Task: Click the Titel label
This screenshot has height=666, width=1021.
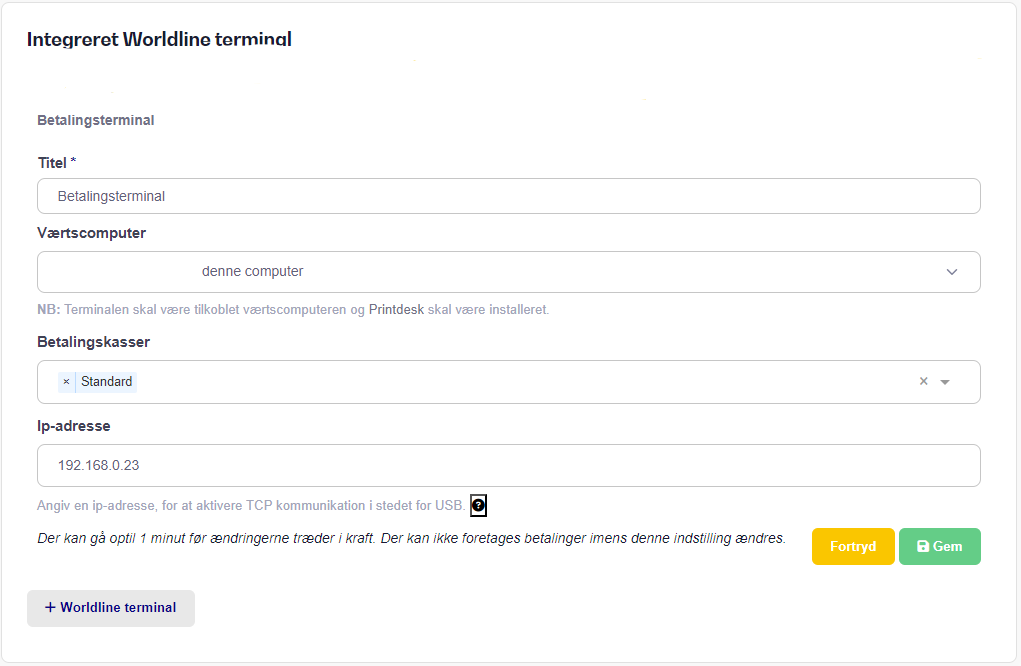Action: pyautogui.click(x=57, y=163)
